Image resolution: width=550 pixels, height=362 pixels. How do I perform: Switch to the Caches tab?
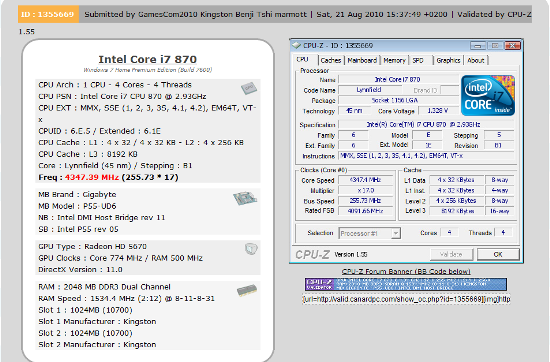pos(331,60)
